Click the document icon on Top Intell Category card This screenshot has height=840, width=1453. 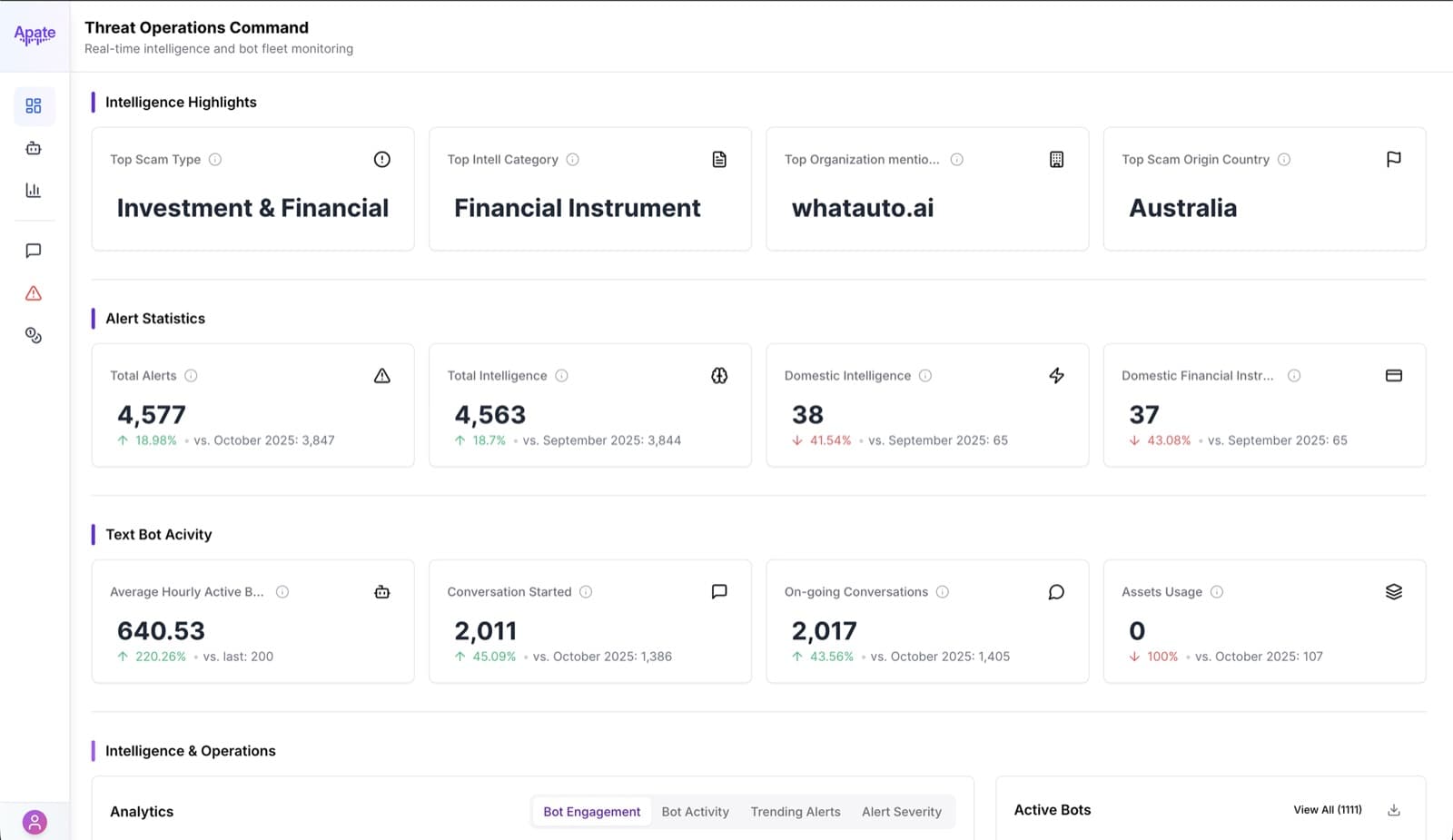coord(719,160)
